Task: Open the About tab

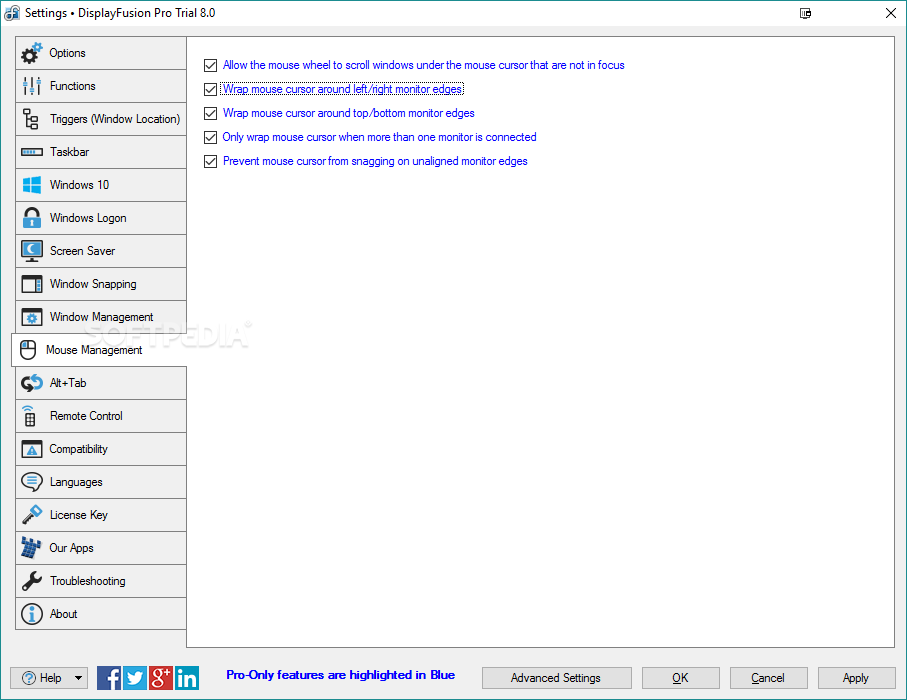Action: 101,614
